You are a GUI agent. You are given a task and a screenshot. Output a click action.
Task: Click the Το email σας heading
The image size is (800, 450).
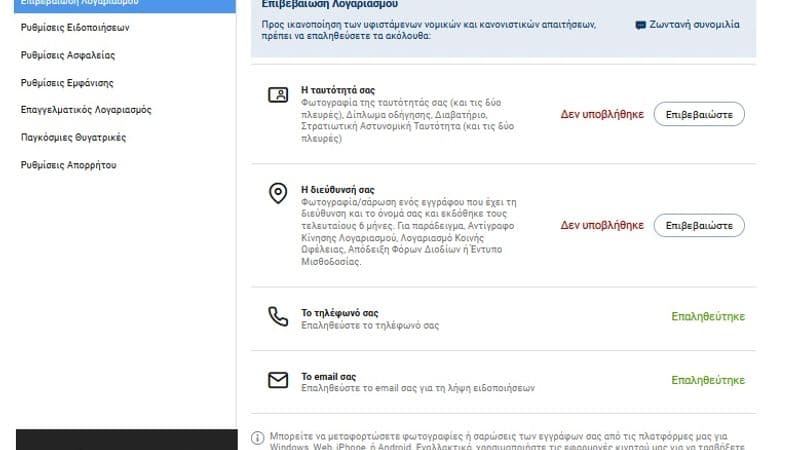329,377
